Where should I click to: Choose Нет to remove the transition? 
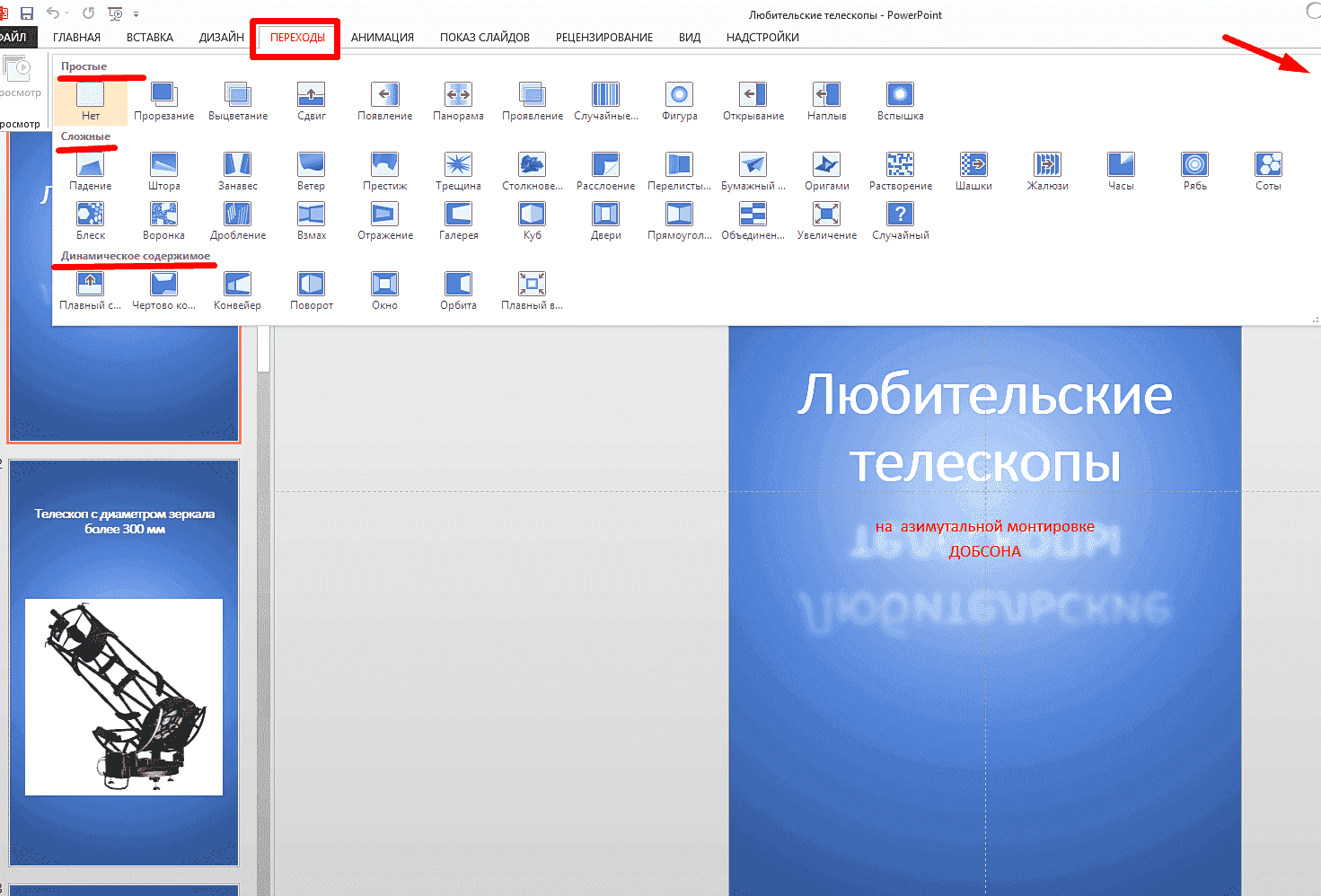pos(91,101)
